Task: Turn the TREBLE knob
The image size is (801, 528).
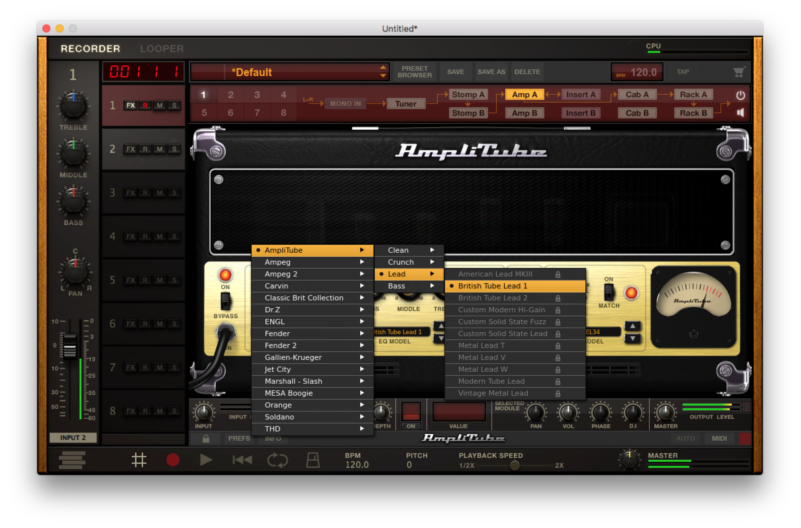Action: click(74, 106)
